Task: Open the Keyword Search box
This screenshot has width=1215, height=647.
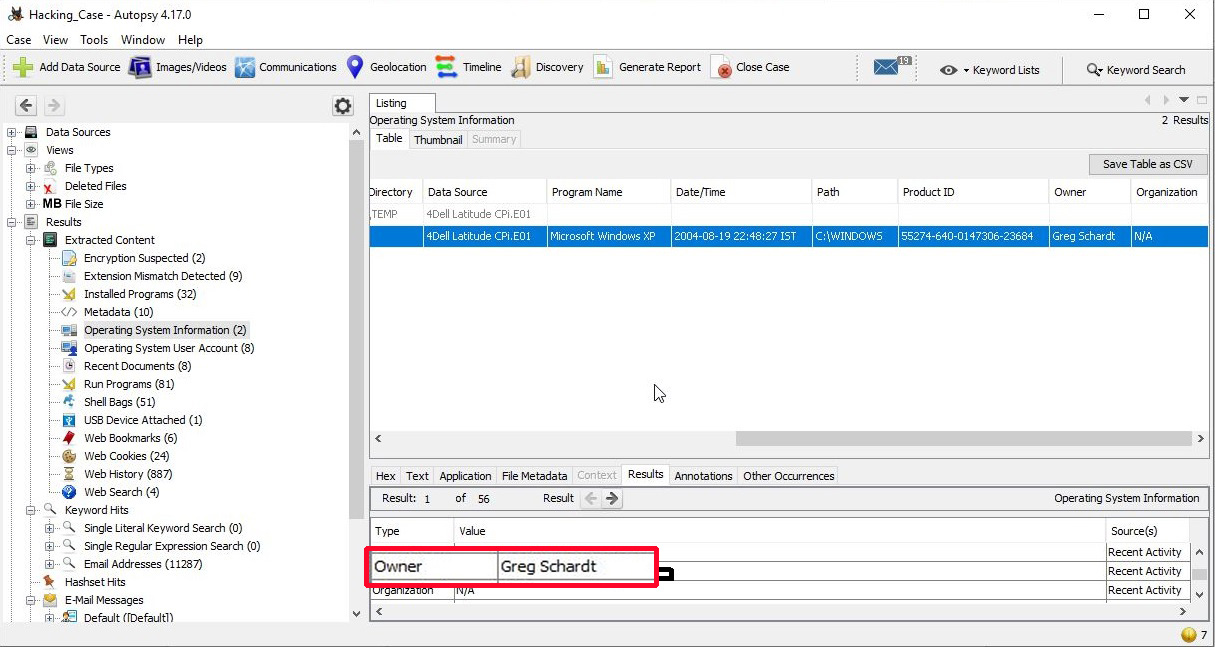Action: click(x=1136, y=70)
